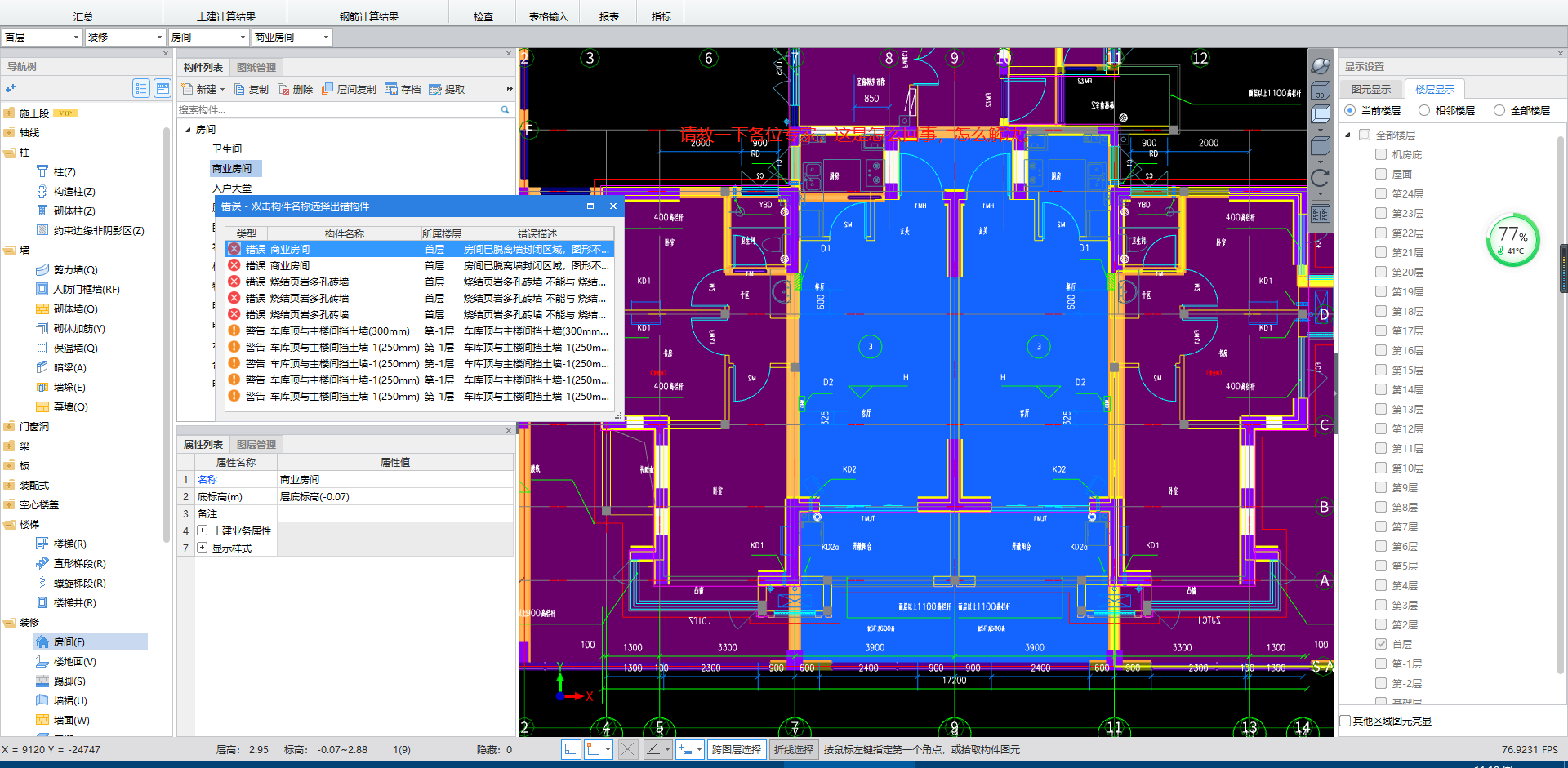Click the first 错误 商业房间 row
The image size is (1568, 768).
coord(418,249)
